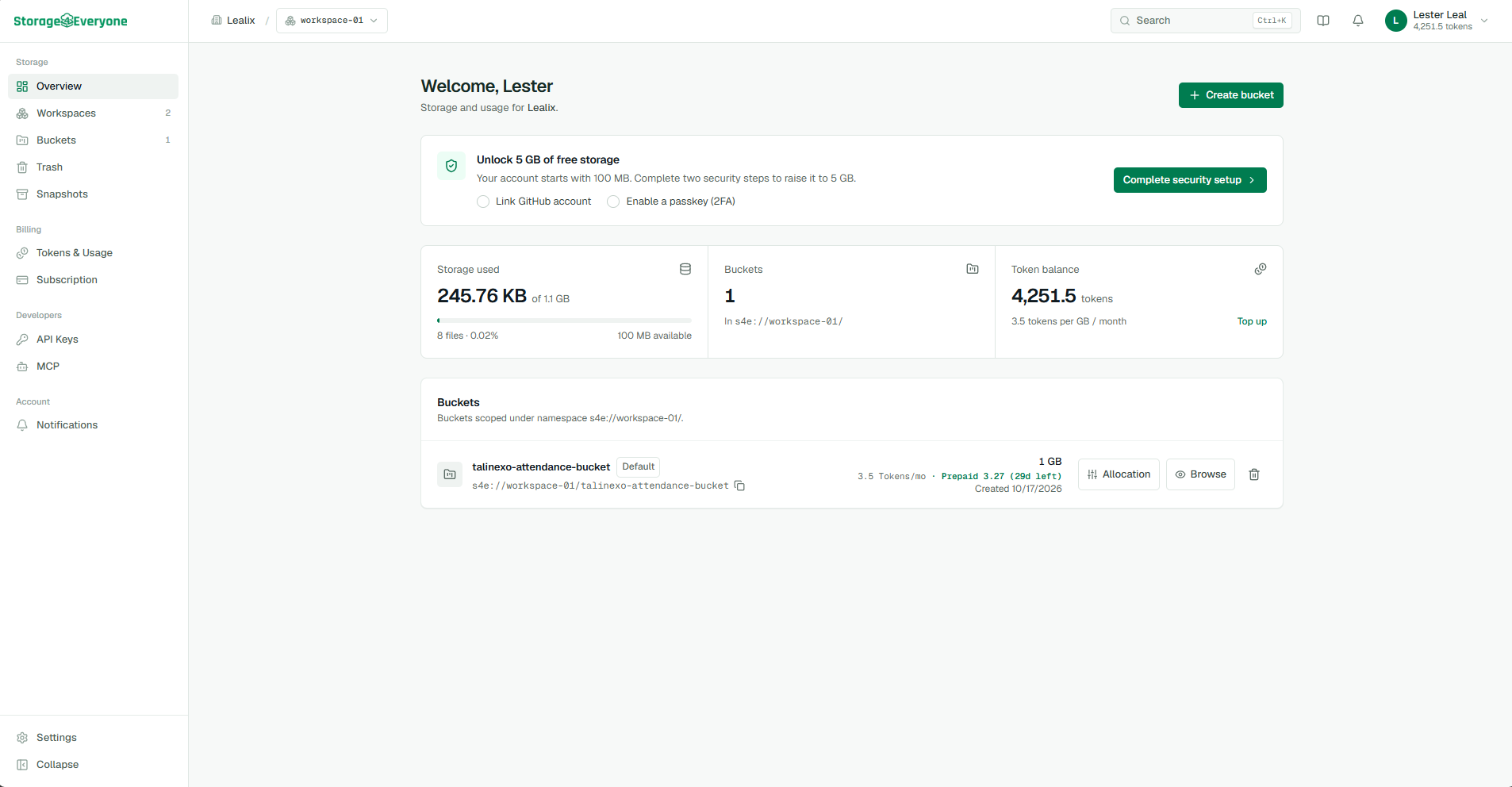Click the 245.76 KB storage value
Image resolution: width=1512 pixels, height=787 pixels.
[482, 296]
